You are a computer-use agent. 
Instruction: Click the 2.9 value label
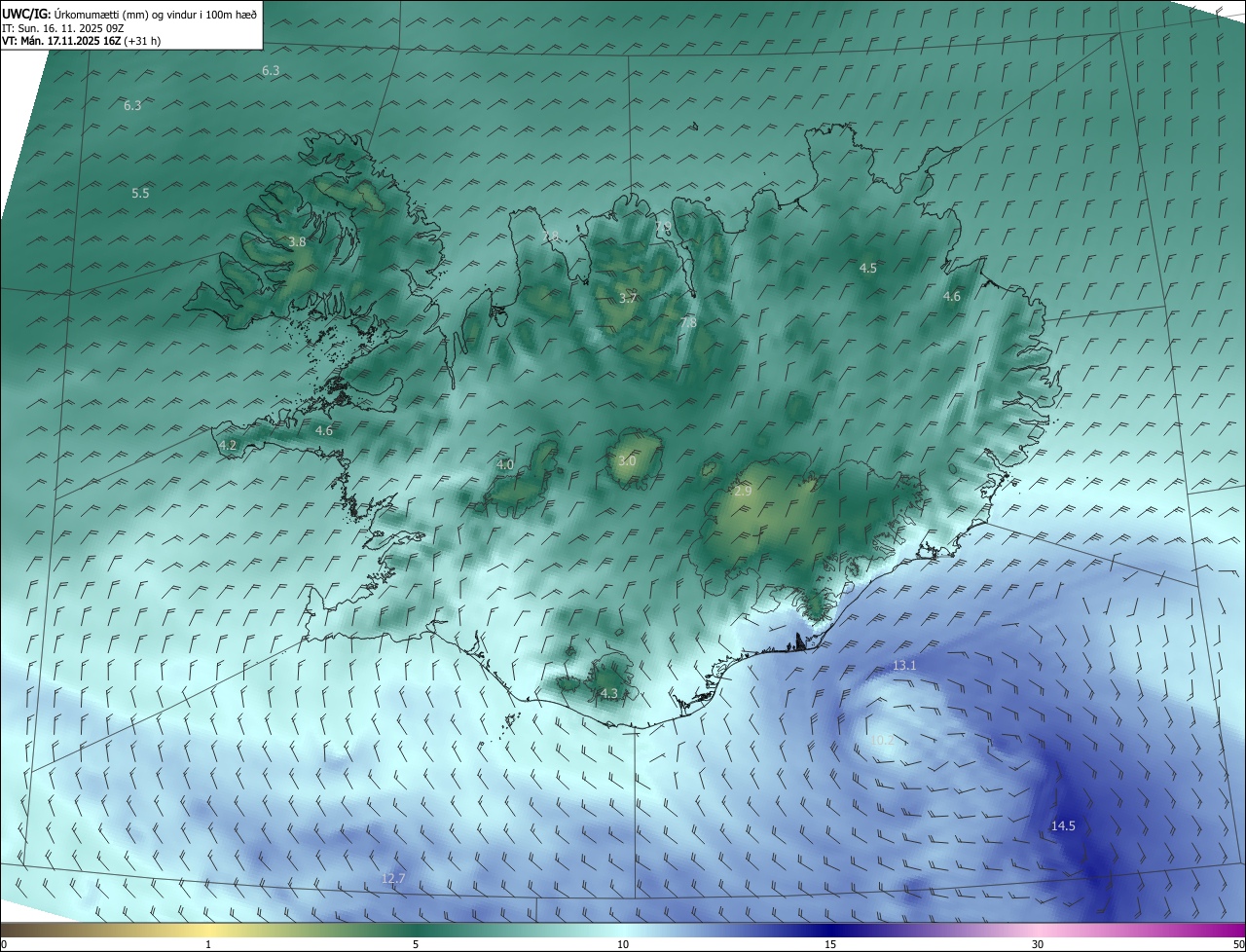pyautogui.click(x=743, y=492)
